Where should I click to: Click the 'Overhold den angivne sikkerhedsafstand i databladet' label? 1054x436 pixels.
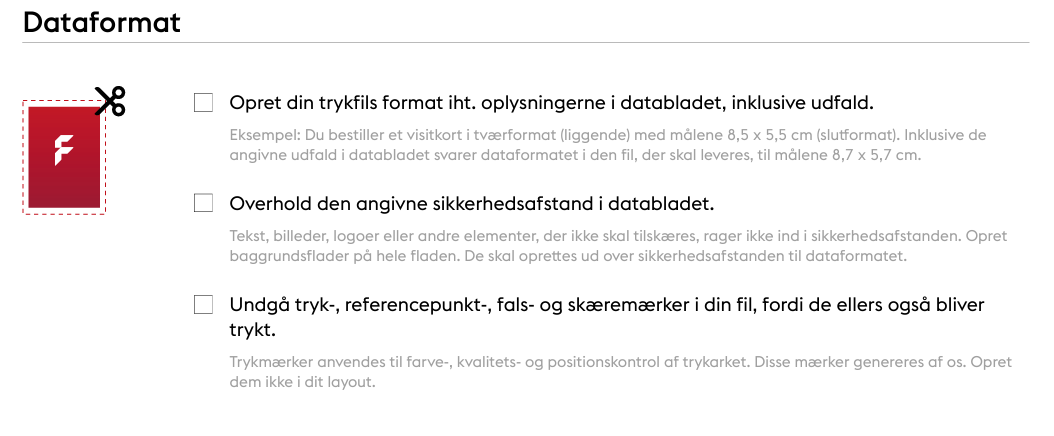tap(472, 204)
